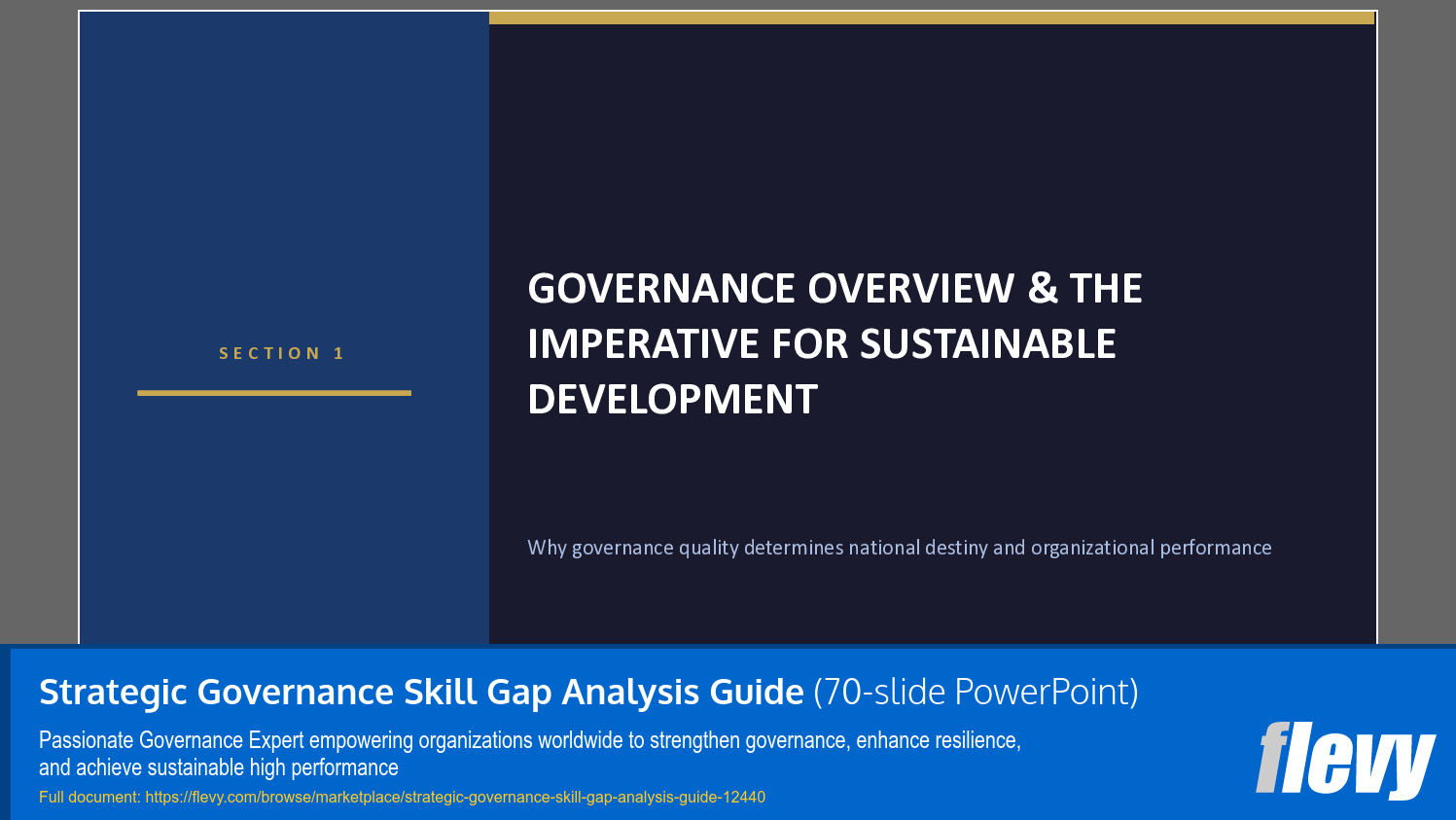Click the (70-slide PowerPoint) text
1456x820 pixels.
click(x=976, y=692)
